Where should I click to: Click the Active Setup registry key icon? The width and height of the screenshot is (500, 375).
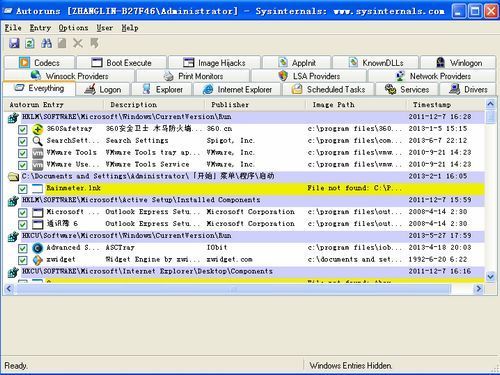pos(13,201)
